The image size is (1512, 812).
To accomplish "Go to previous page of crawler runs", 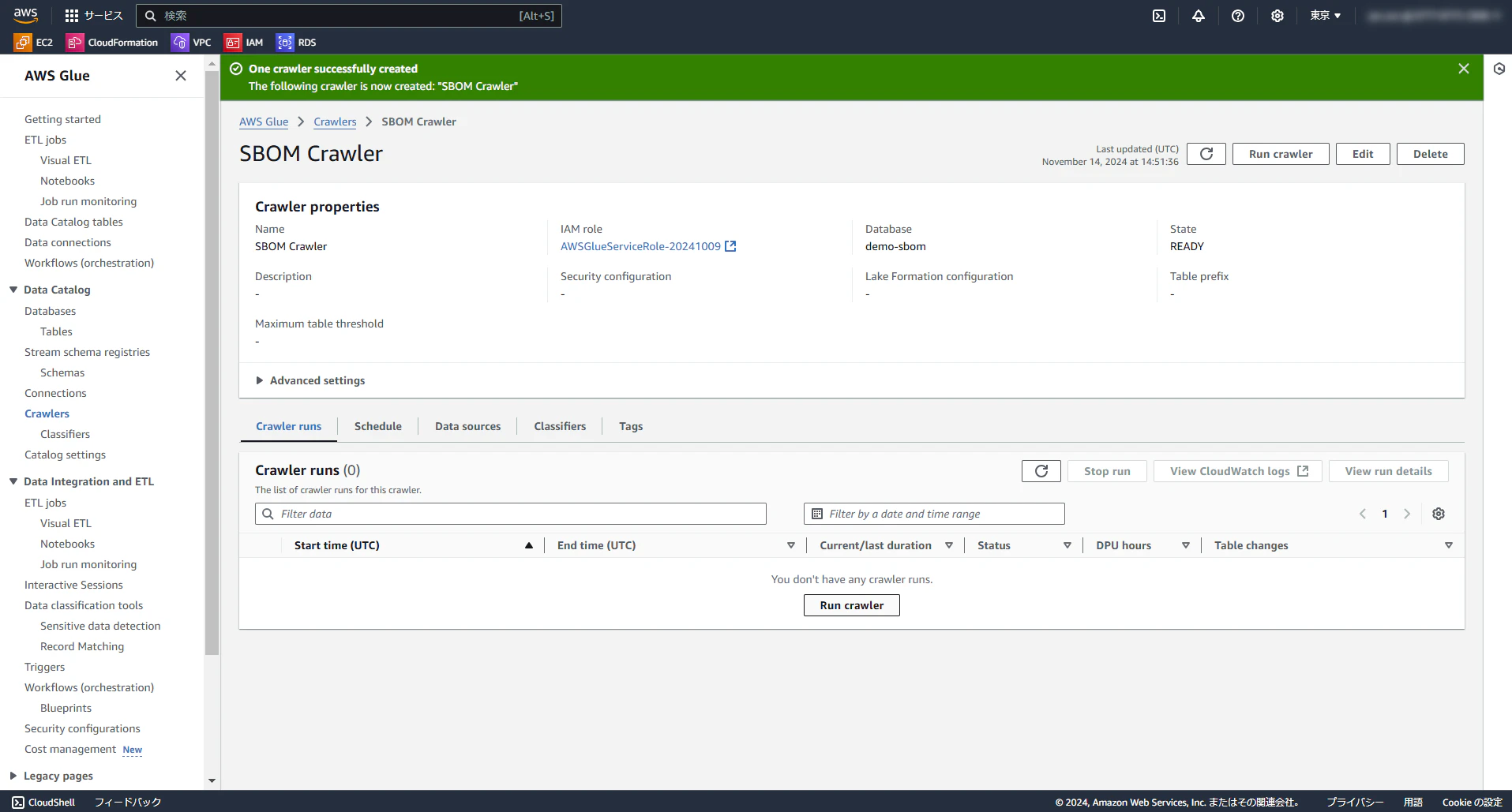I will (1363, 514).
